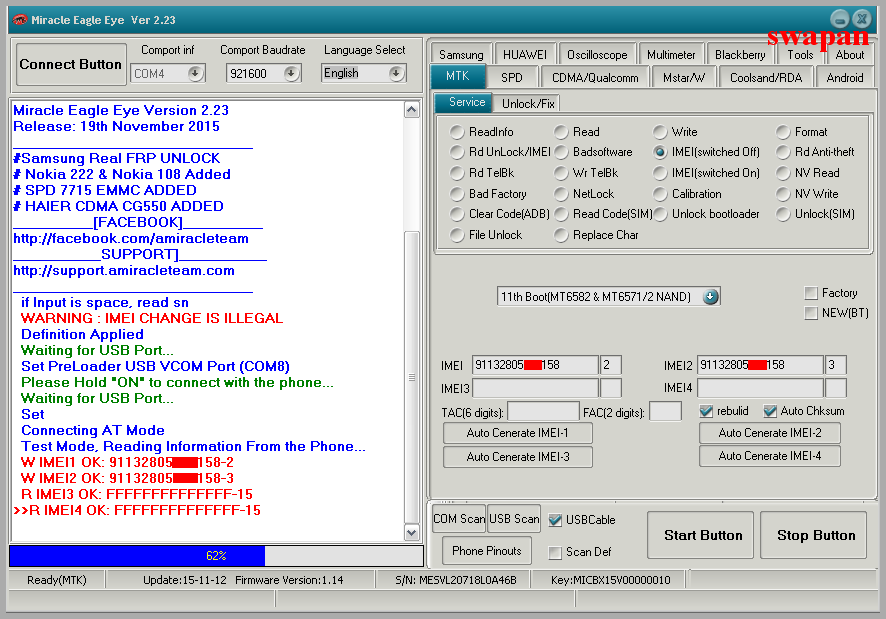Click the IMEI input field
886x619 pixels.
(x=535, y=365)
